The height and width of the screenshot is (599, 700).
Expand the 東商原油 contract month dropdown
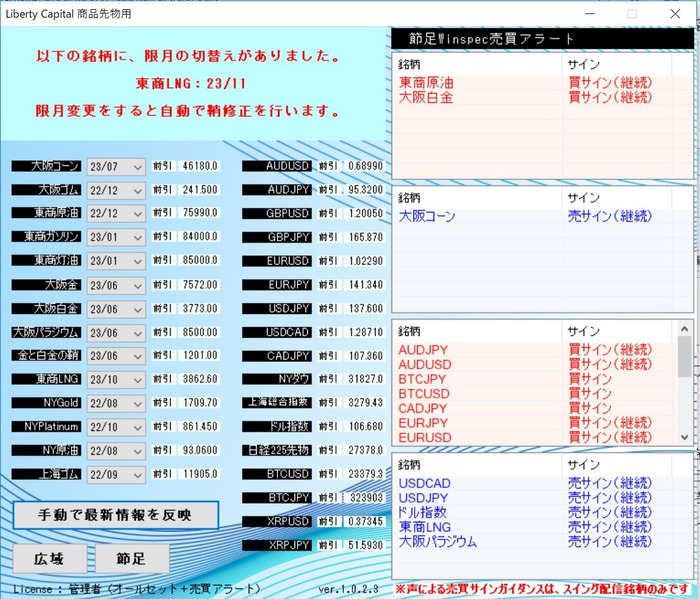coord(116,213)
